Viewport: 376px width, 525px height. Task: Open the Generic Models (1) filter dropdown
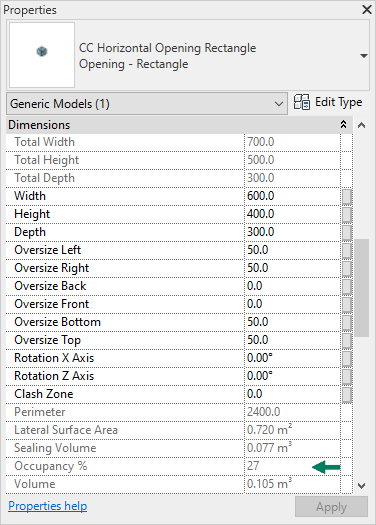[x=147, y=104]
